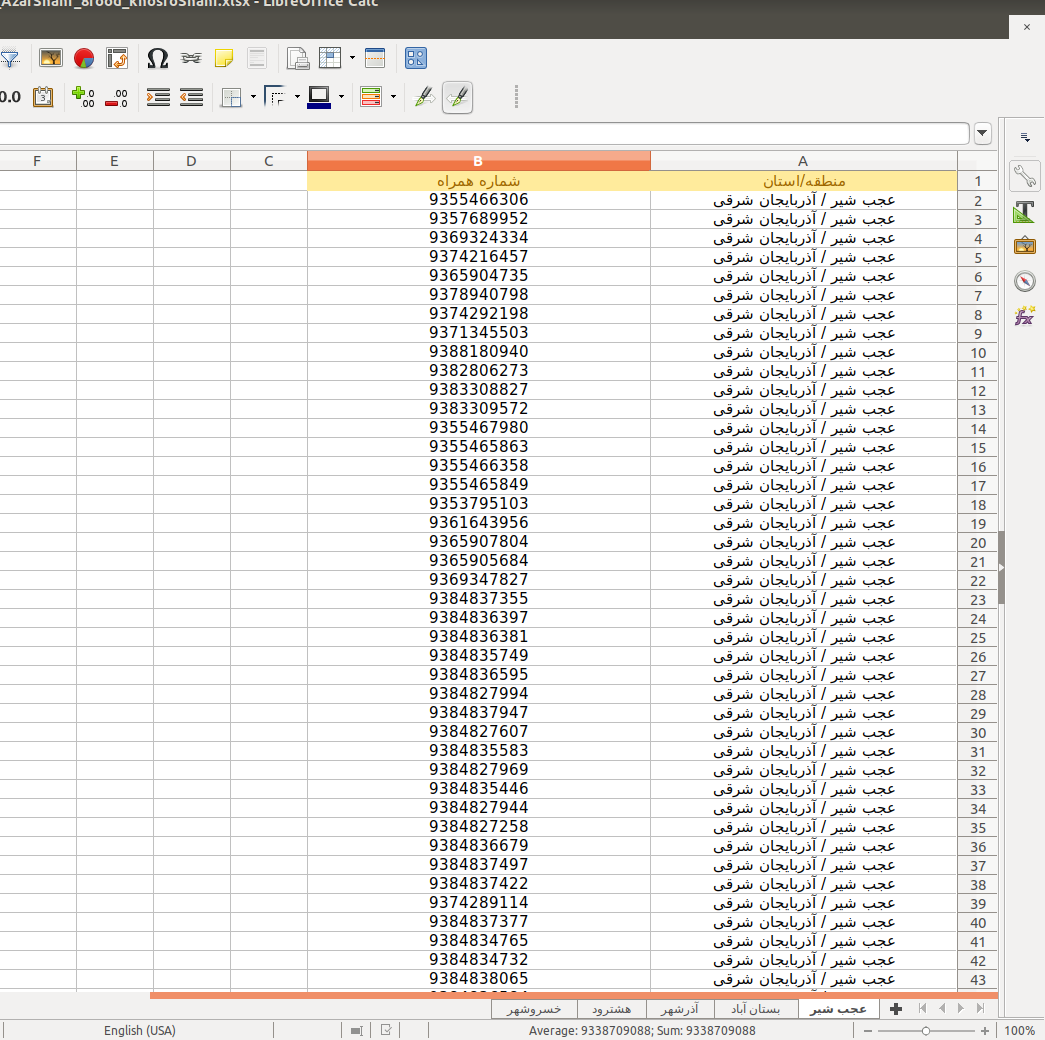Open the special character (Omega) dialog
This screenshot has width=1045, height=1040.
point(157,58)
